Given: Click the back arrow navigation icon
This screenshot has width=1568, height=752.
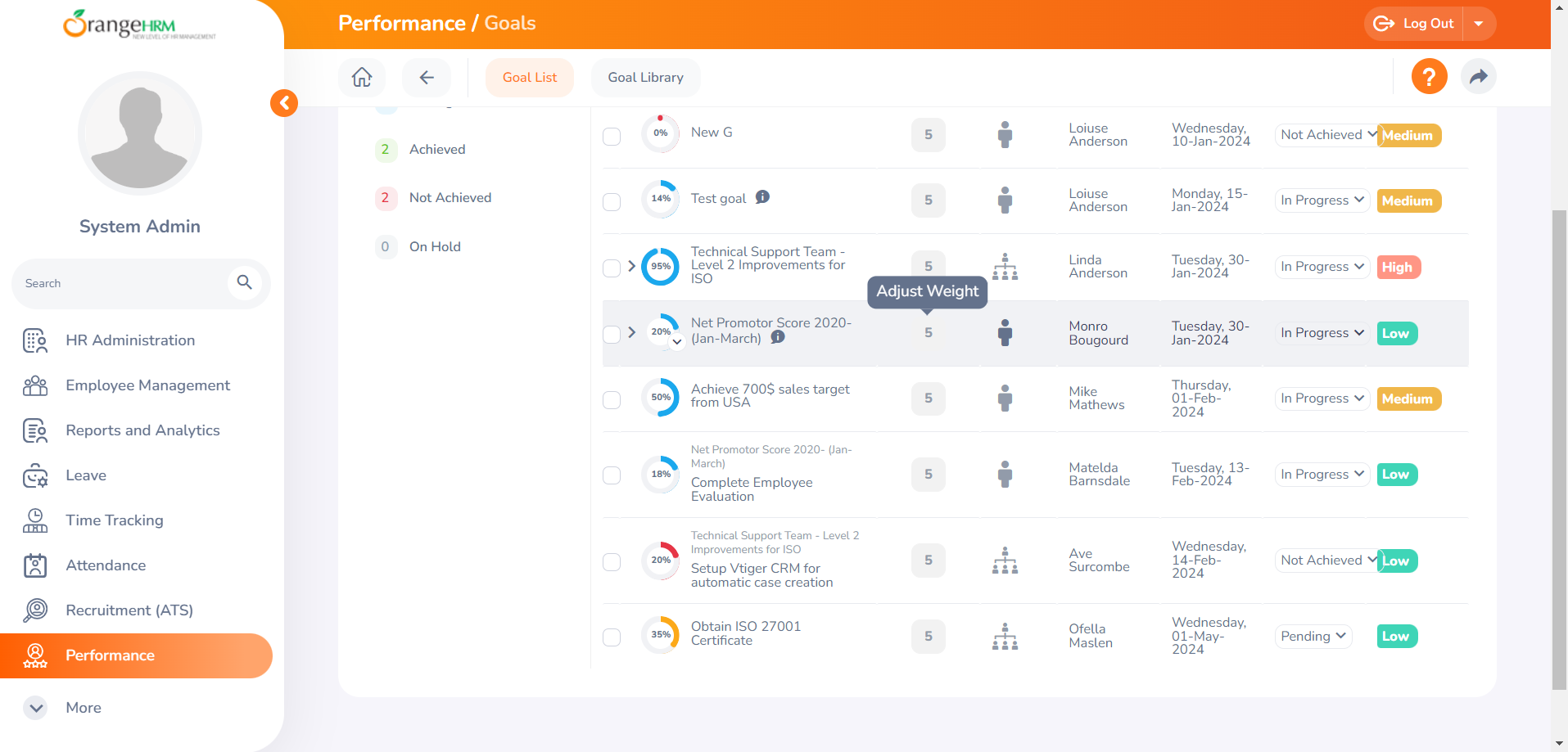Looking at the screenshot, I should [x=427, y=76].
